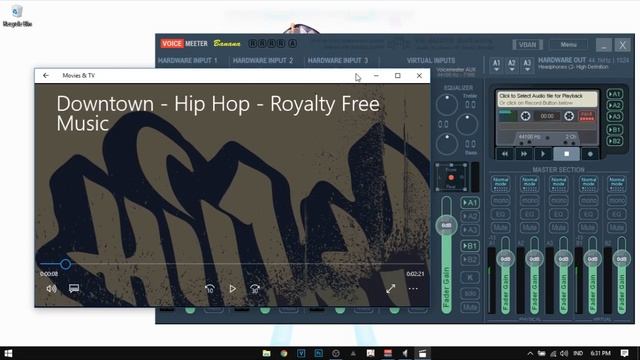Open the system volume tray icon
The width and height of the screenshot is (640, 360).
click(x=564, y=353)
